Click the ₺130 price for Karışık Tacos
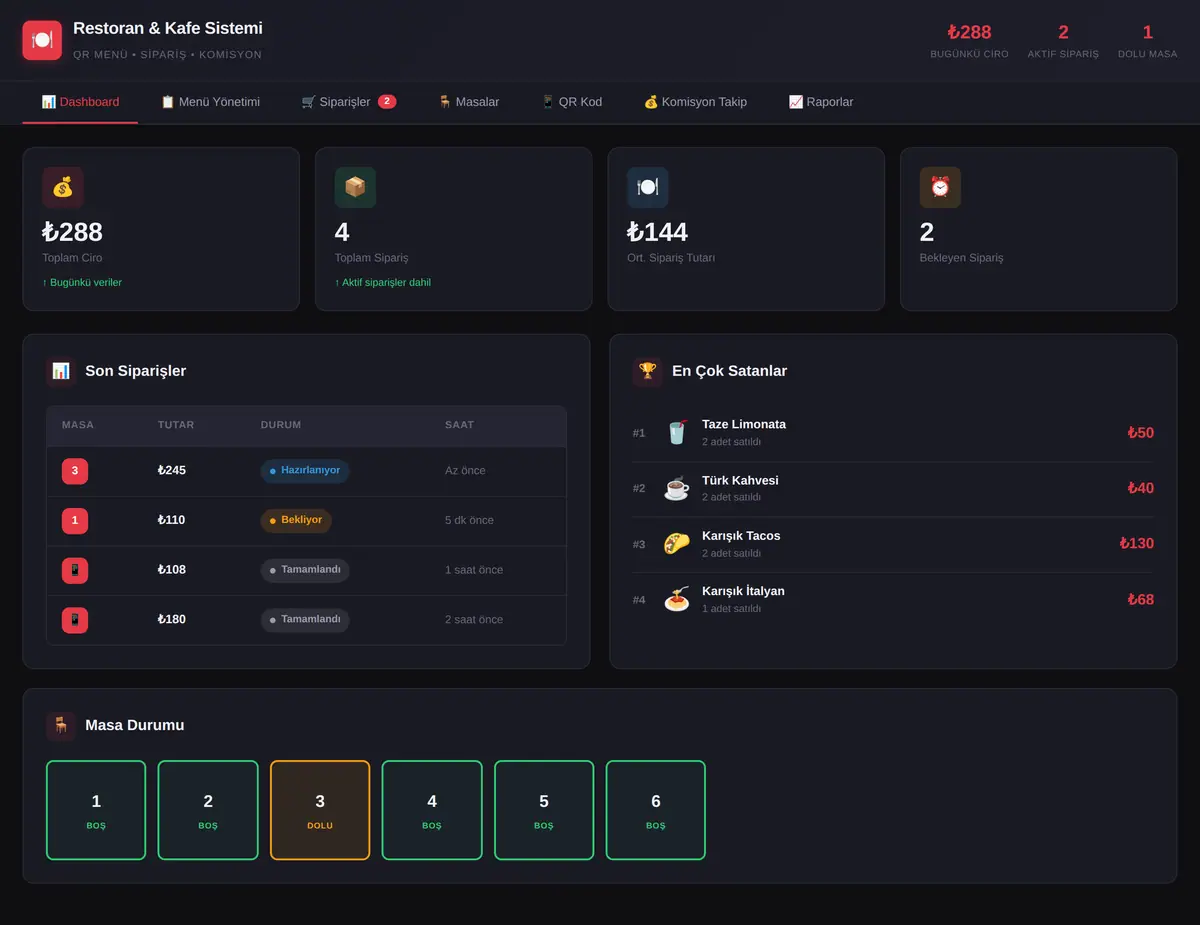The image size is (1200, 925). (1137, 544)
